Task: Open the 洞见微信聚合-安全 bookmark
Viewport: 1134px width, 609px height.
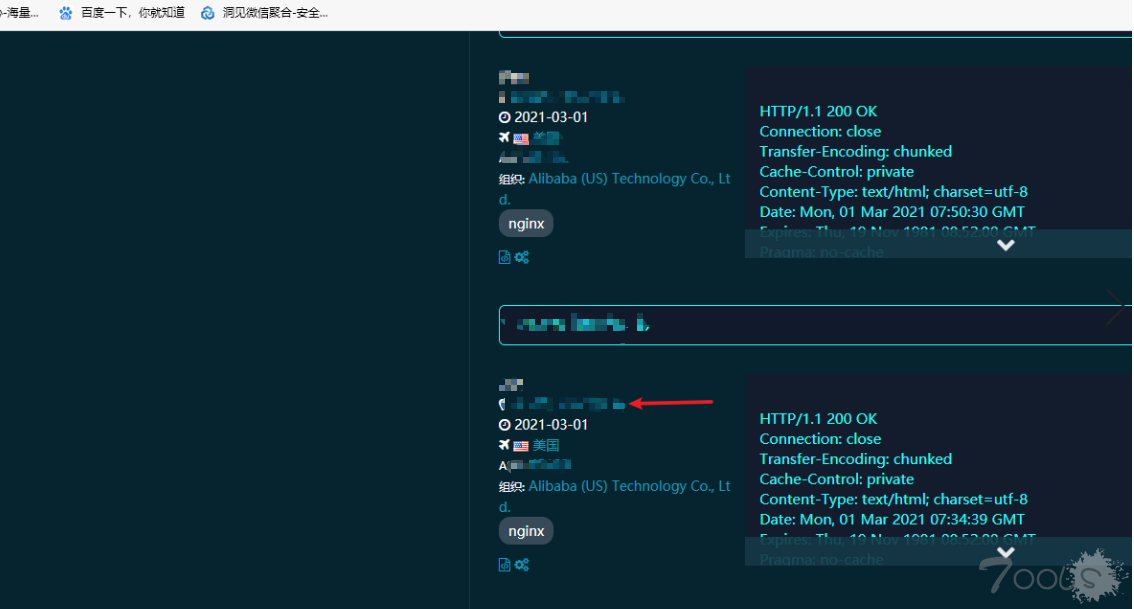Action: click(x=265, y=12)
